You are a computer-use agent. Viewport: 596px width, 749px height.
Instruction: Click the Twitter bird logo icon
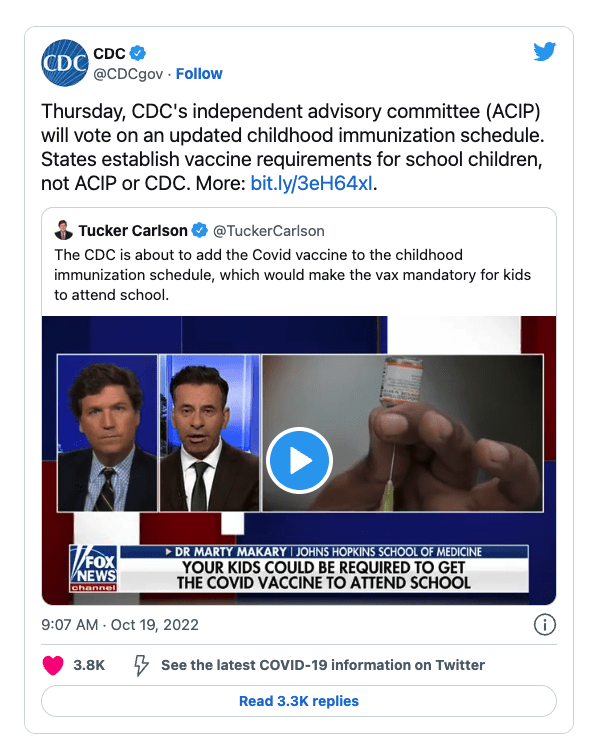544,52
